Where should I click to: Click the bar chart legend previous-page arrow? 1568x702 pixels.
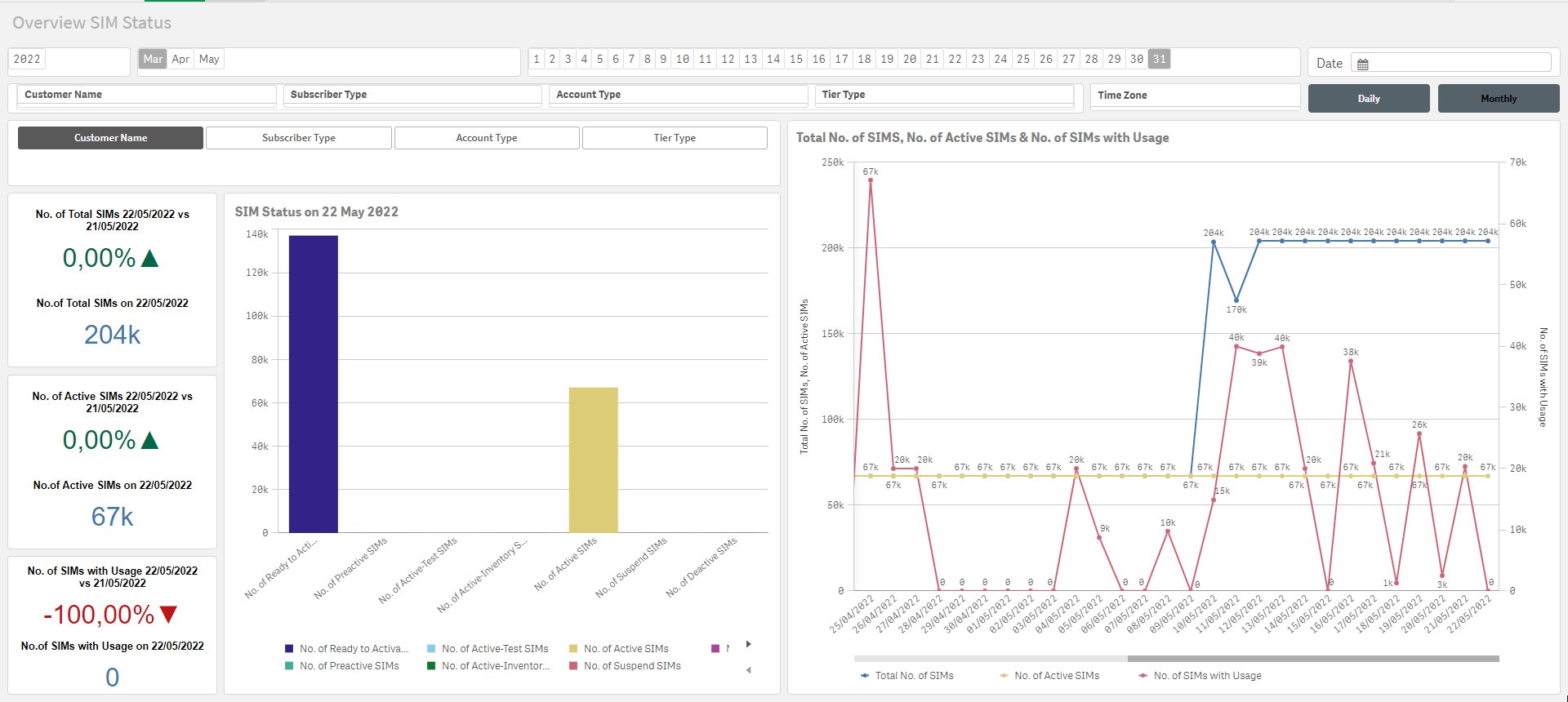(x=748, y=670)
